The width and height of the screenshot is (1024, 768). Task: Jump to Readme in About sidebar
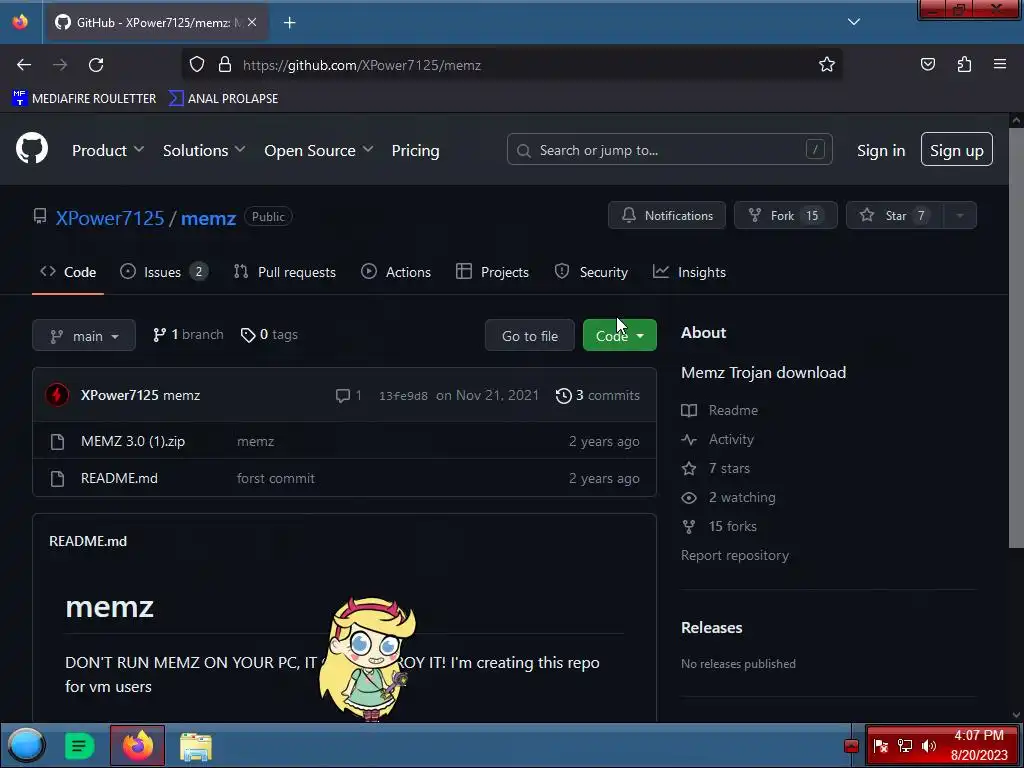[x=720, y=410]
